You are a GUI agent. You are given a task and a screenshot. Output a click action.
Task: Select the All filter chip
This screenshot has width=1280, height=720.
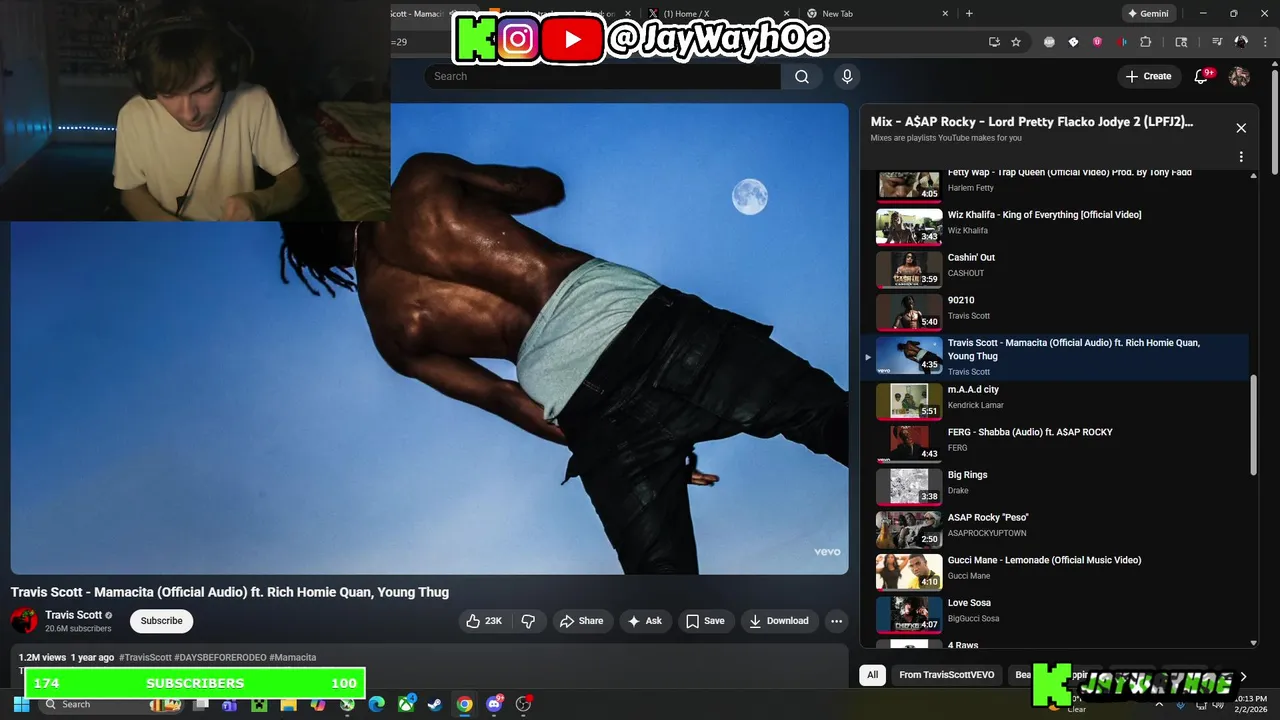(872, 675)
